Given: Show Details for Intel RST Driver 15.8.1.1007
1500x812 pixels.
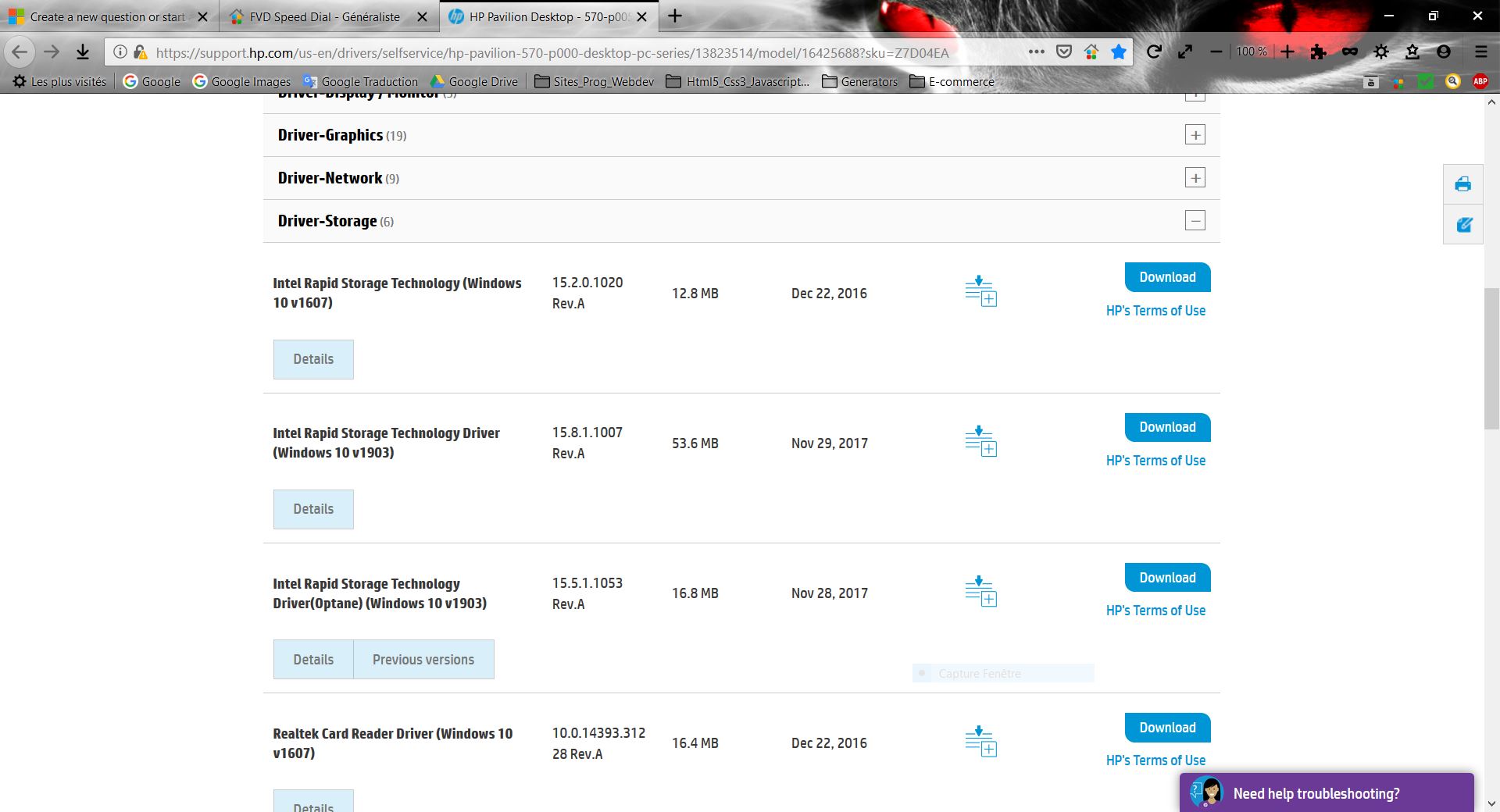Looking at the screenshot, I should 313,509.
